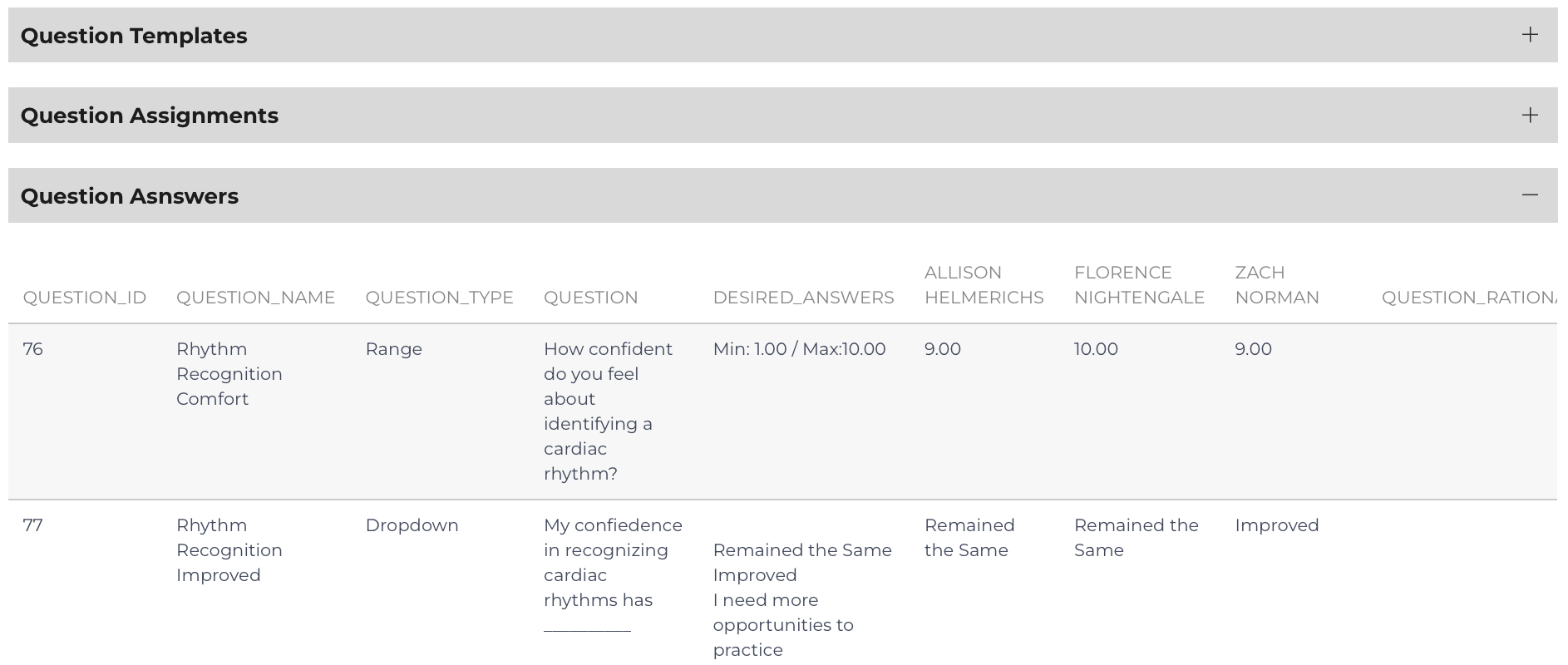Image resolution: width=1568 pixels, height=665 pixels.
Task: Collapse Question Asnswers with the minus icon
Action: coord(1530,195)
